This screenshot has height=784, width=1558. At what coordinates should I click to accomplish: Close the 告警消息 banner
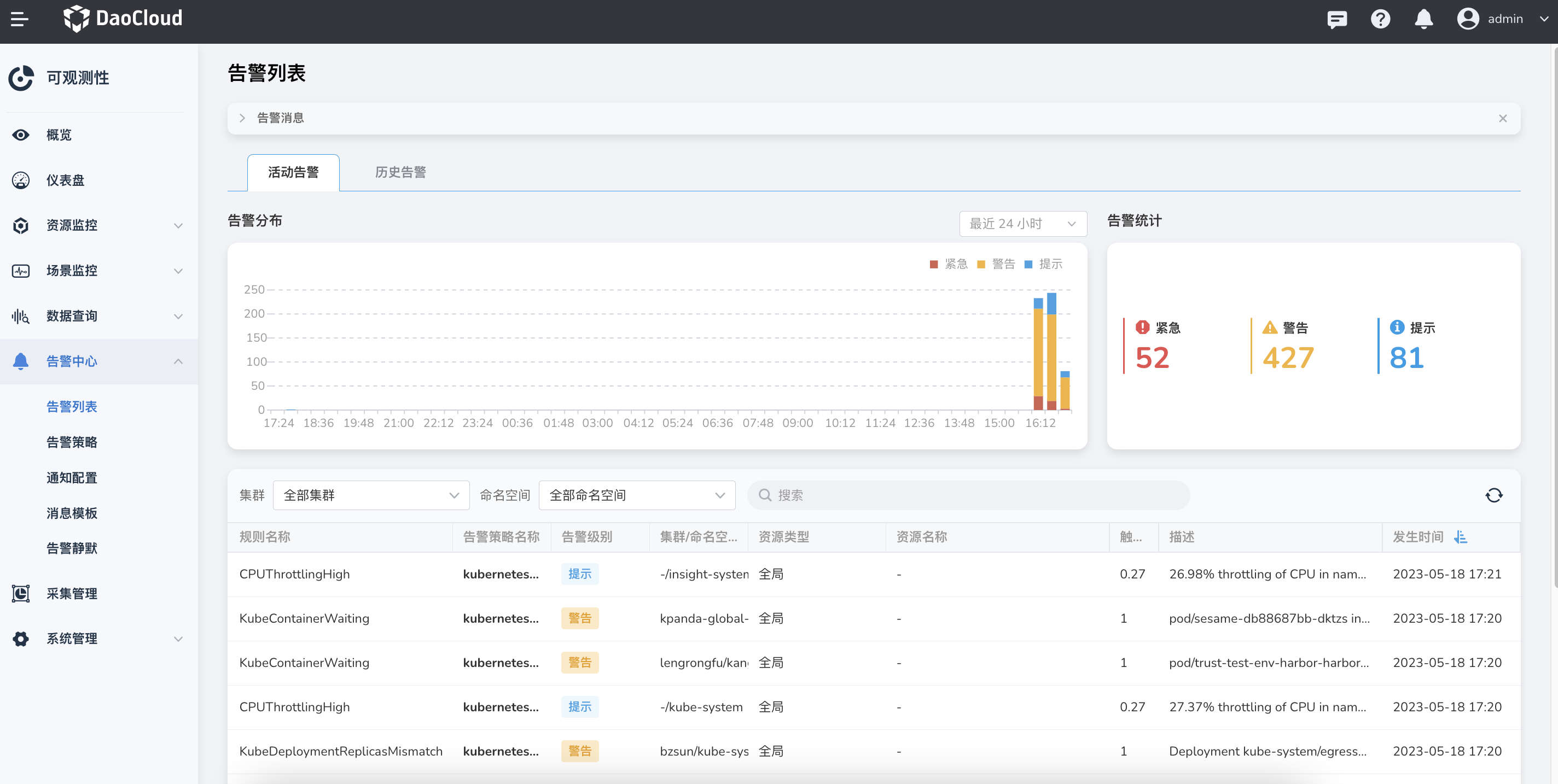click(x=1502, y=119)
